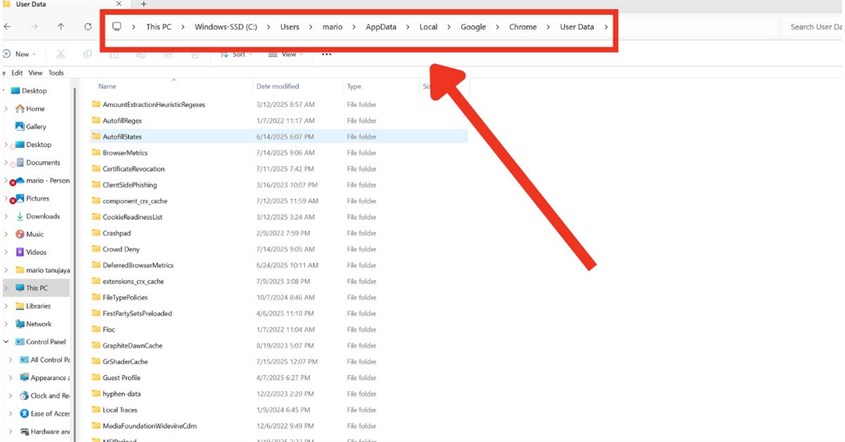Select the hyphen-data folder
Image resolution: width=845 pixels, height=442 pixels.
click(122, 393)
